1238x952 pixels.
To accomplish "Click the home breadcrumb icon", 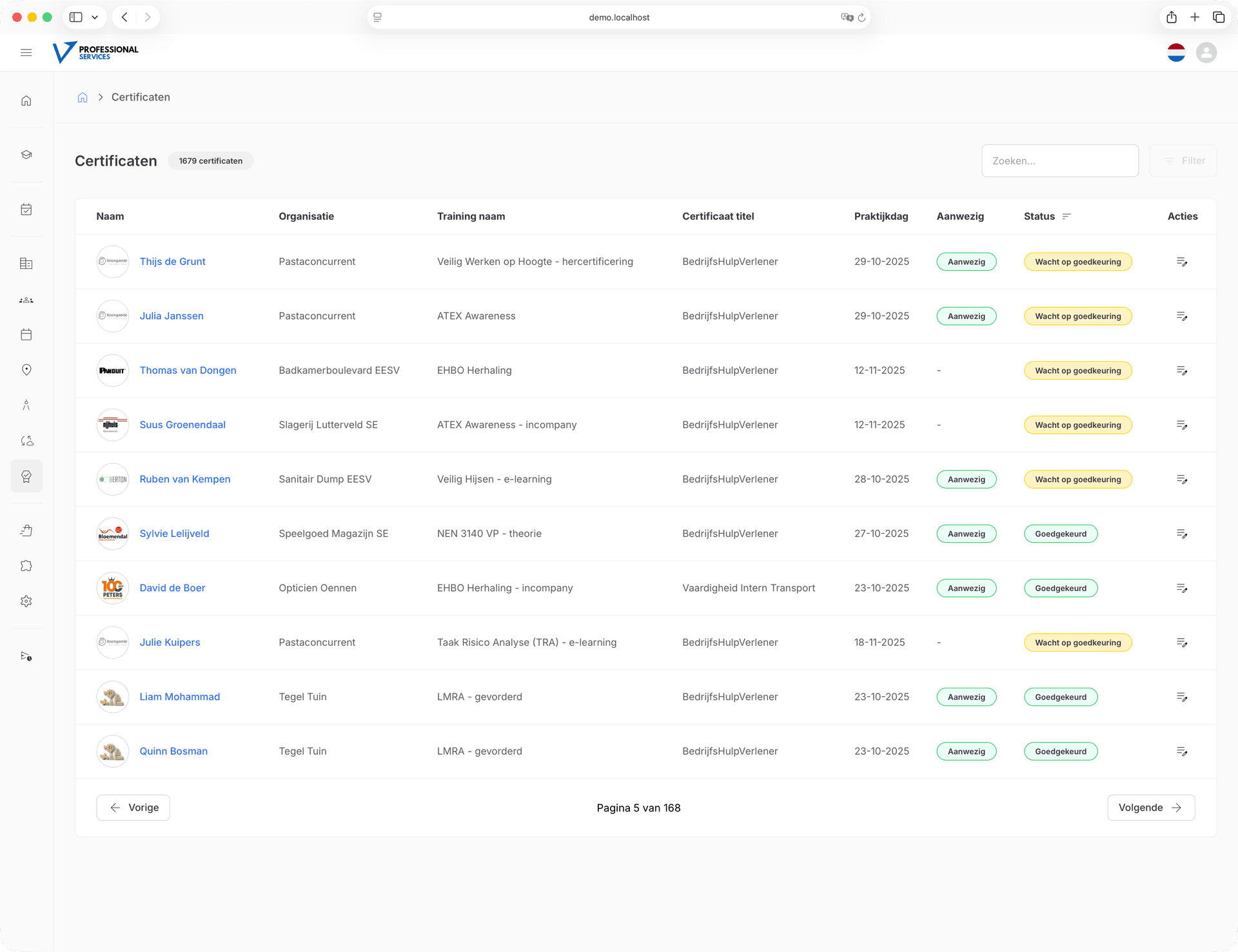I will pos(83,97).
